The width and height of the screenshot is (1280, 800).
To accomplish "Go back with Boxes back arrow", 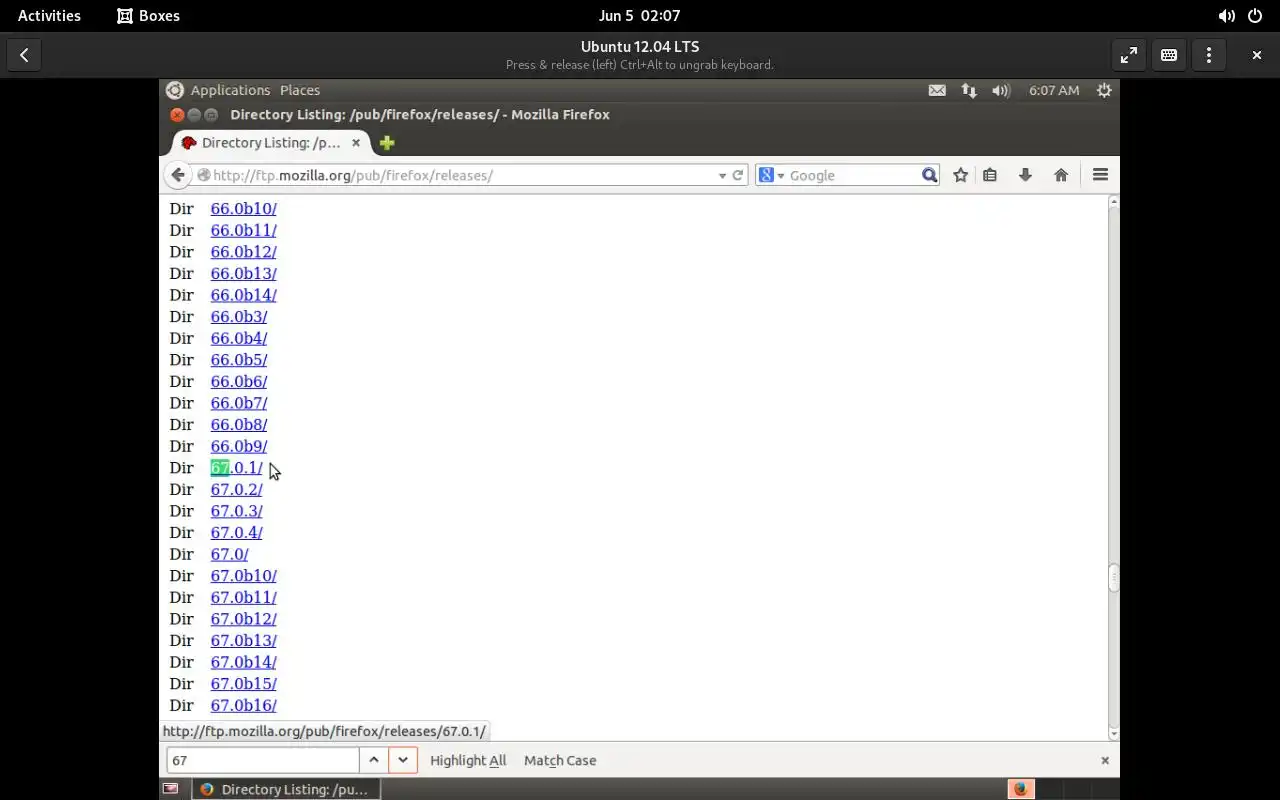I will click(x=24, y=55).
